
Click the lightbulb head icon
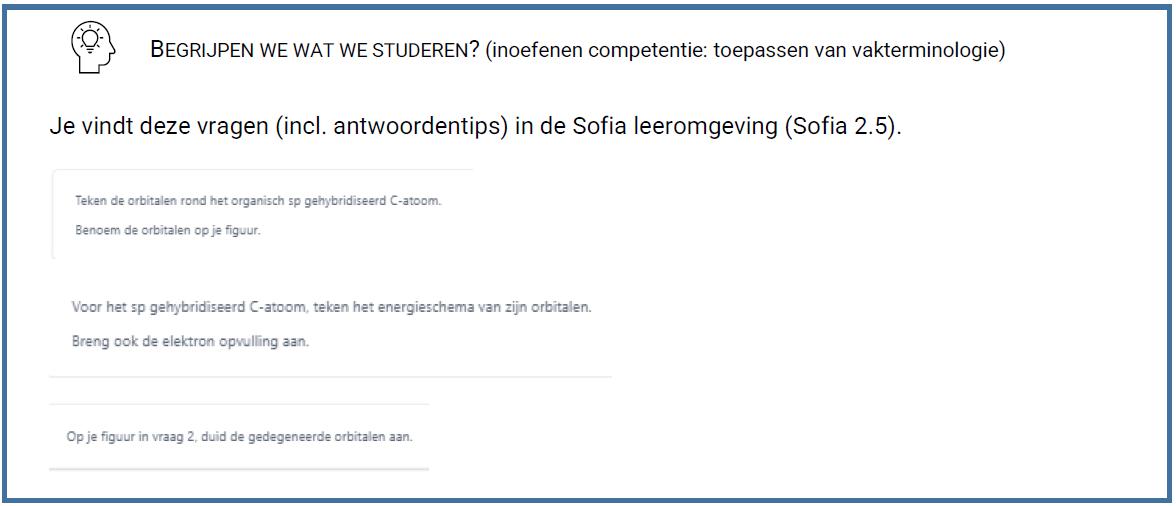click(x=94, y=46)
